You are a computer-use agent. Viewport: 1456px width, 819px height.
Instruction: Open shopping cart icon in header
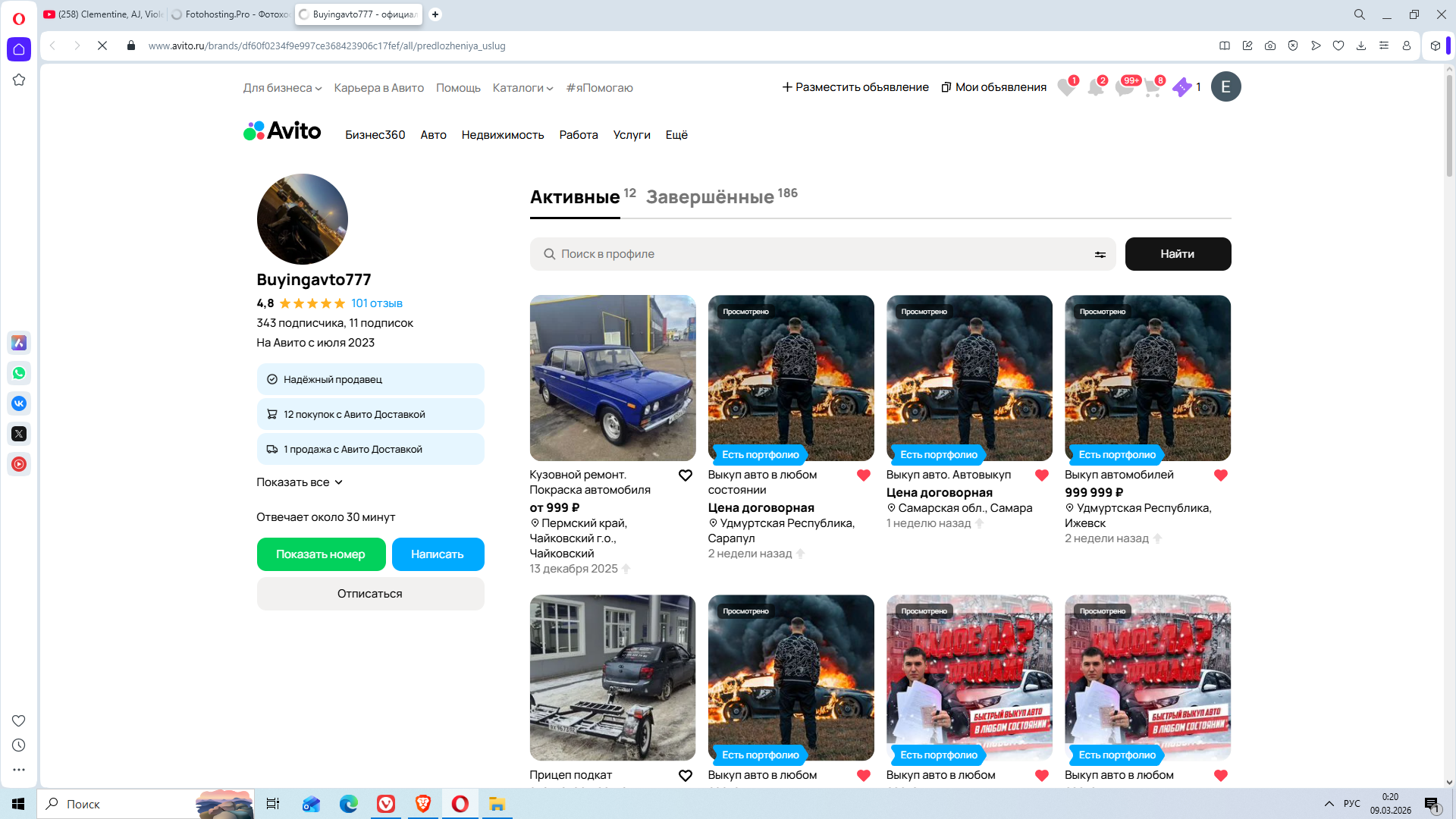coord(1152,88)
